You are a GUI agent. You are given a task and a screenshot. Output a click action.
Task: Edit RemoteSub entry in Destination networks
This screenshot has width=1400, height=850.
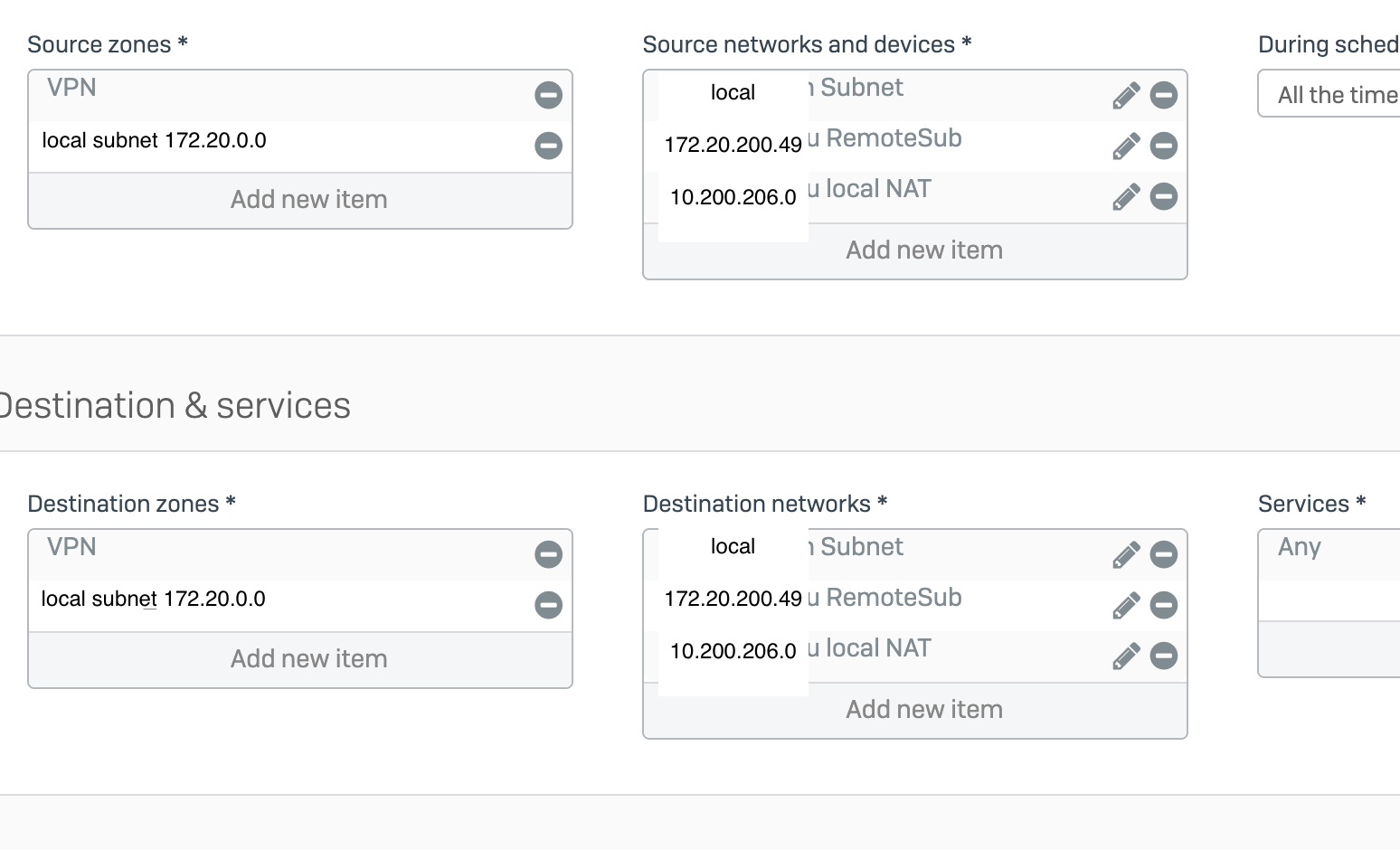(x=1125, y=605)
